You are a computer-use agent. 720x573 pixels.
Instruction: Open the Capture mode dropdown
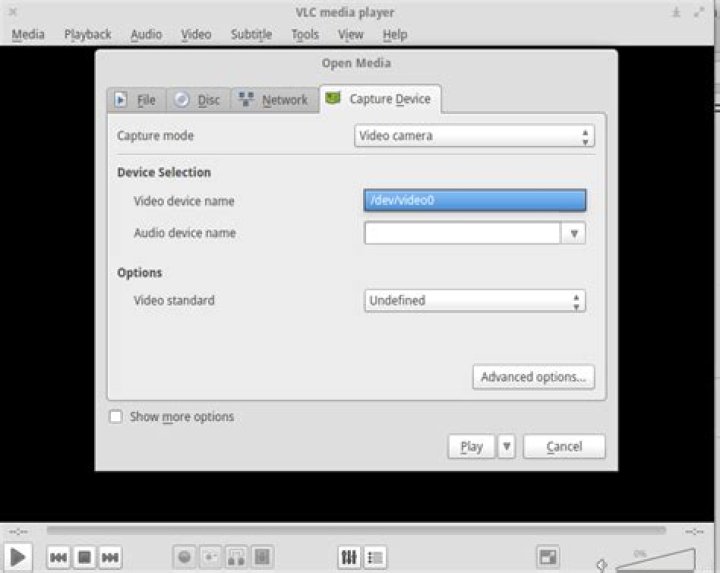click(474, 136)
